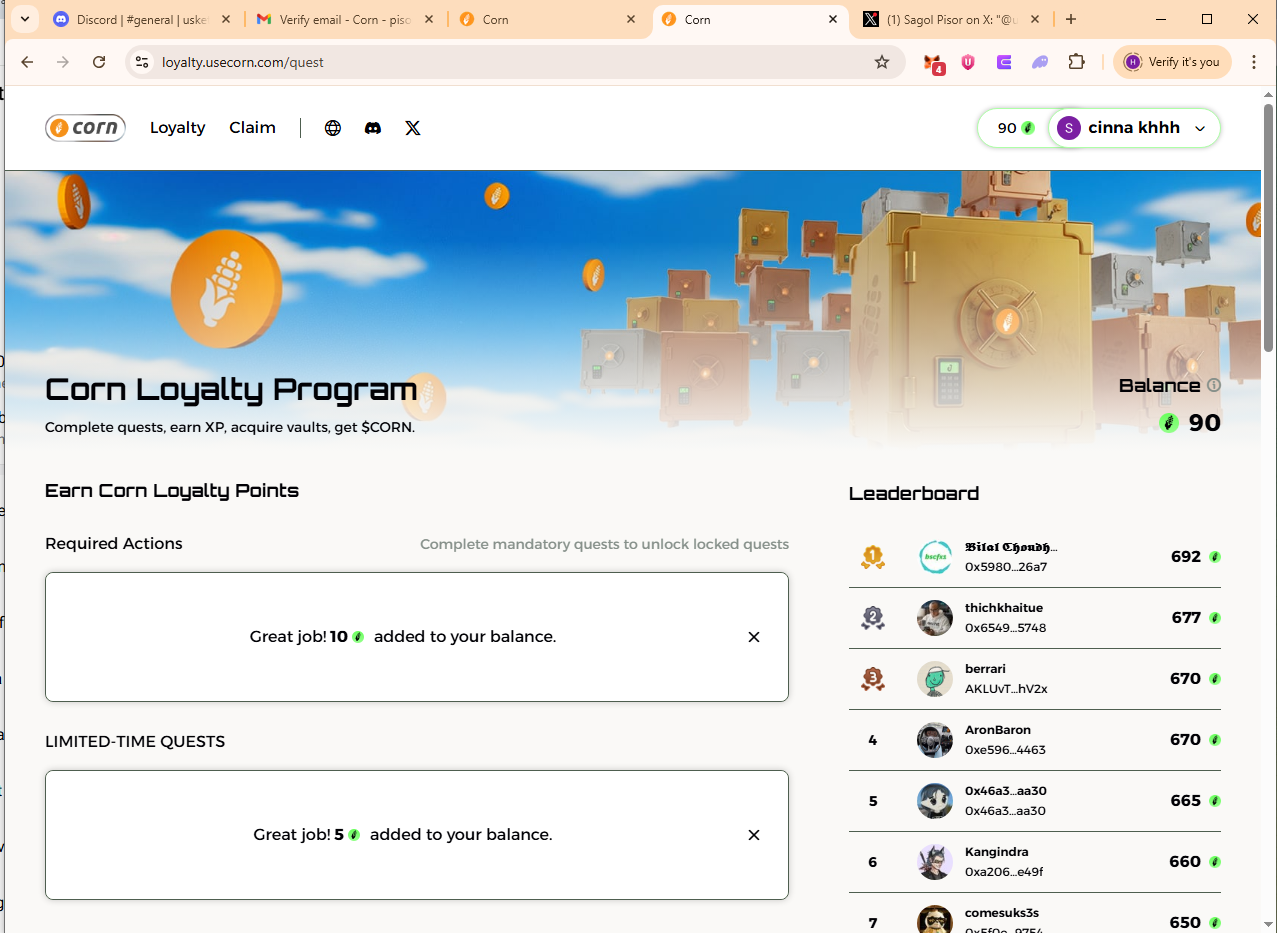Switch to the first Corn tab
Screen dimensions: 1277x933
coord(547,19)
